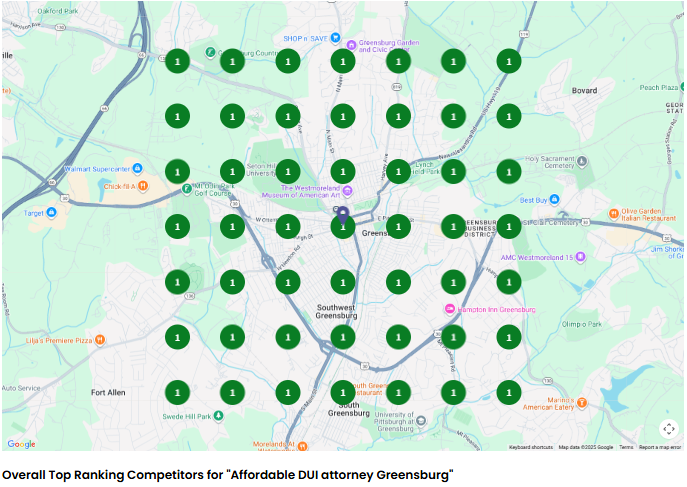Viewport: 687px width, 487px height.
Task: Open University of Pittsburgh at Greensburg marker
Action: coord(421,421)
